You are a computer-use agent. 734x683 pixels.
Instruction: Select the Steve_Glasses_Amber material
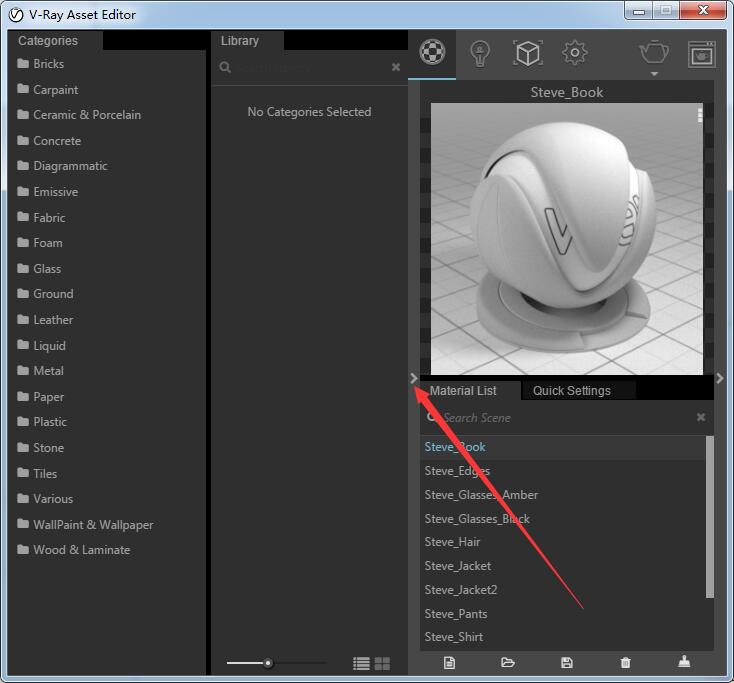563,495
